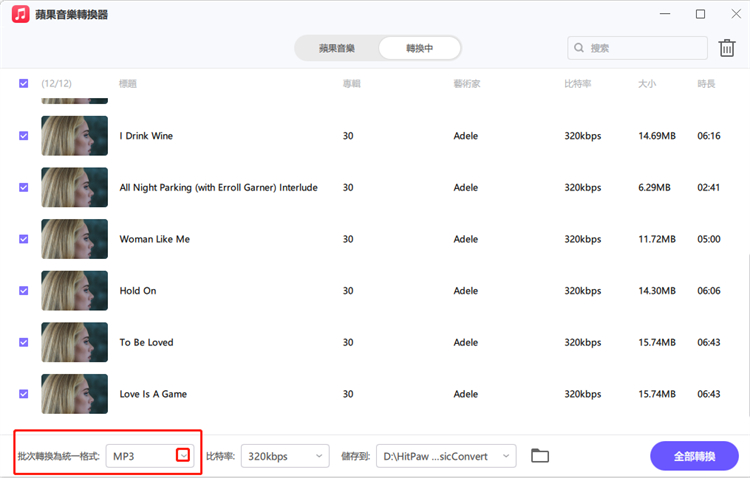Screen dimensions: 750x478
Task: Uncheck the Woman Like Me checkbox
Action: pos(23,239)
